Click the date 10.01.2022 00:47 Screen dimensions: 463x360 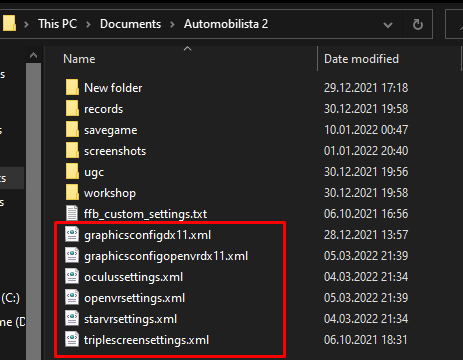point(366,130)
